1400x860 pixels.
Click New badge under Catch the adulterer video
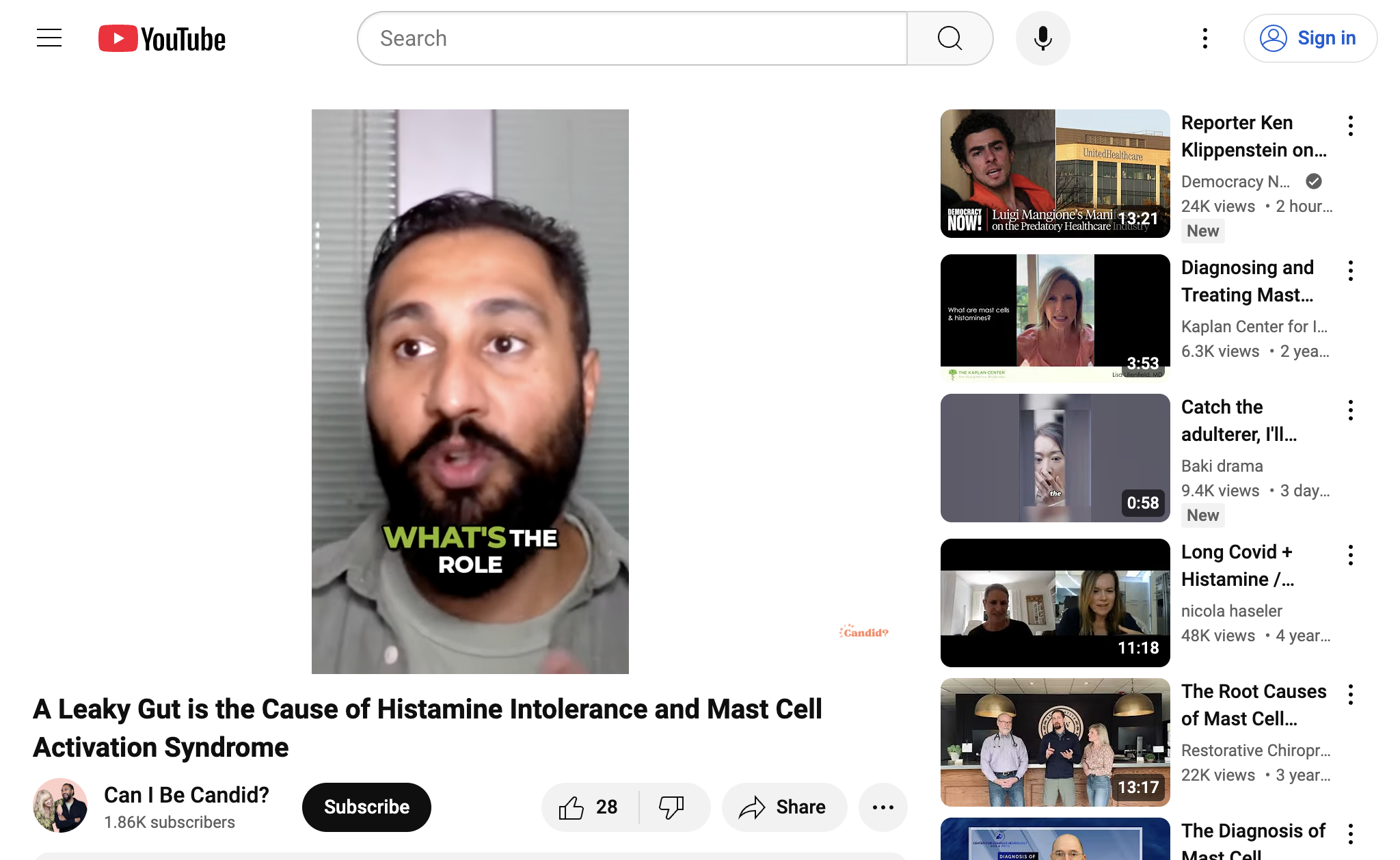coord(1202,515)
